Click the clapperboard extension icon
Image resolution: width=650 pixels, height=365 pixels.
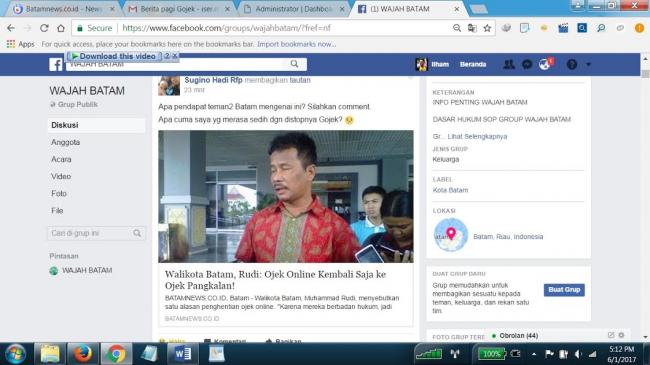click(563, 28)
